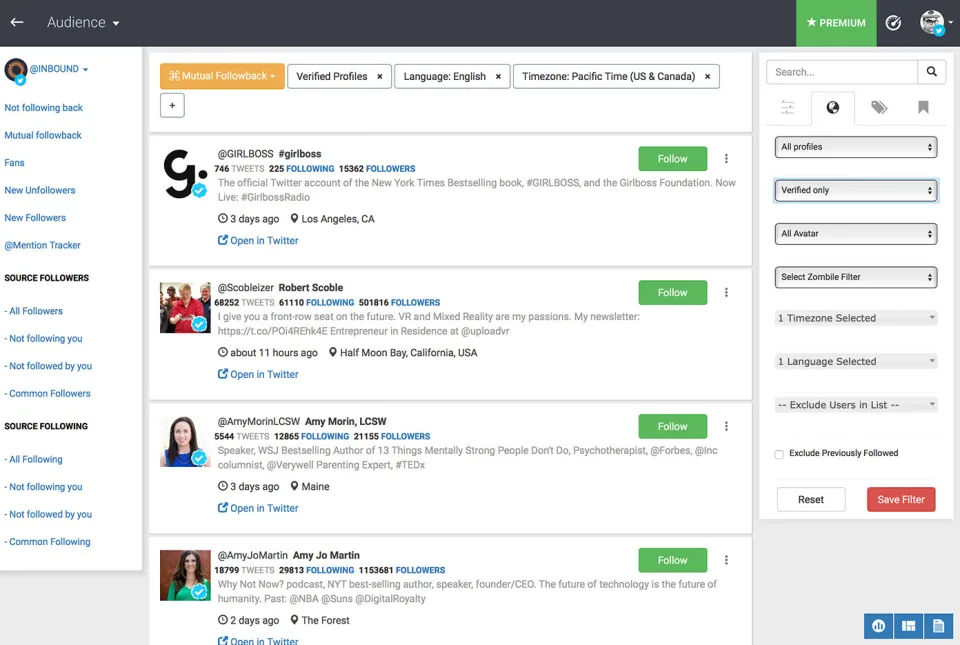Viewport: 960px width, 645px height.
Task: Add a new filter with plus button
Action: 172,105
